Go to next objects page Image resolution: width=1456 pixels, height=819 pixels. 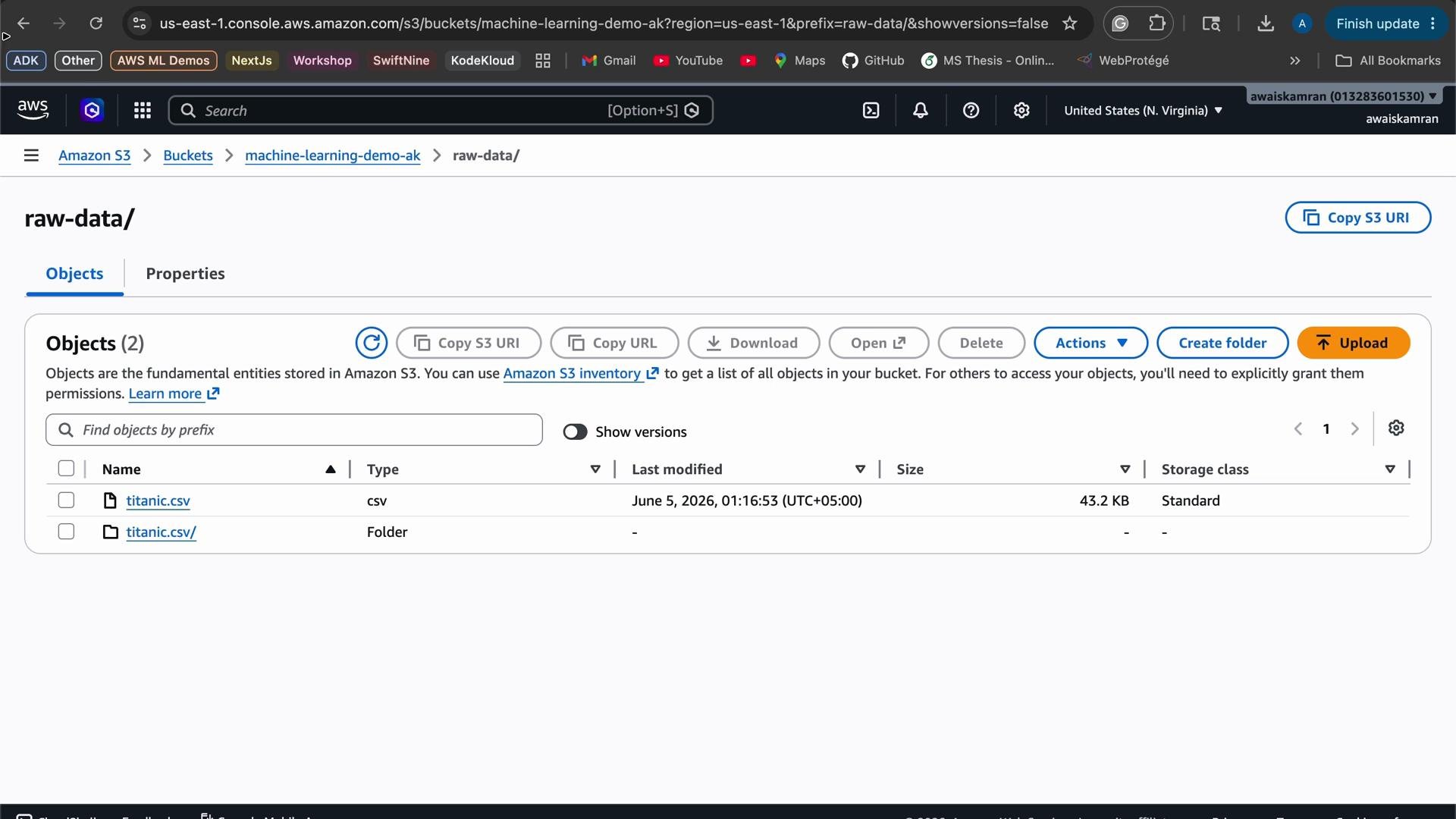[1354, 429]
